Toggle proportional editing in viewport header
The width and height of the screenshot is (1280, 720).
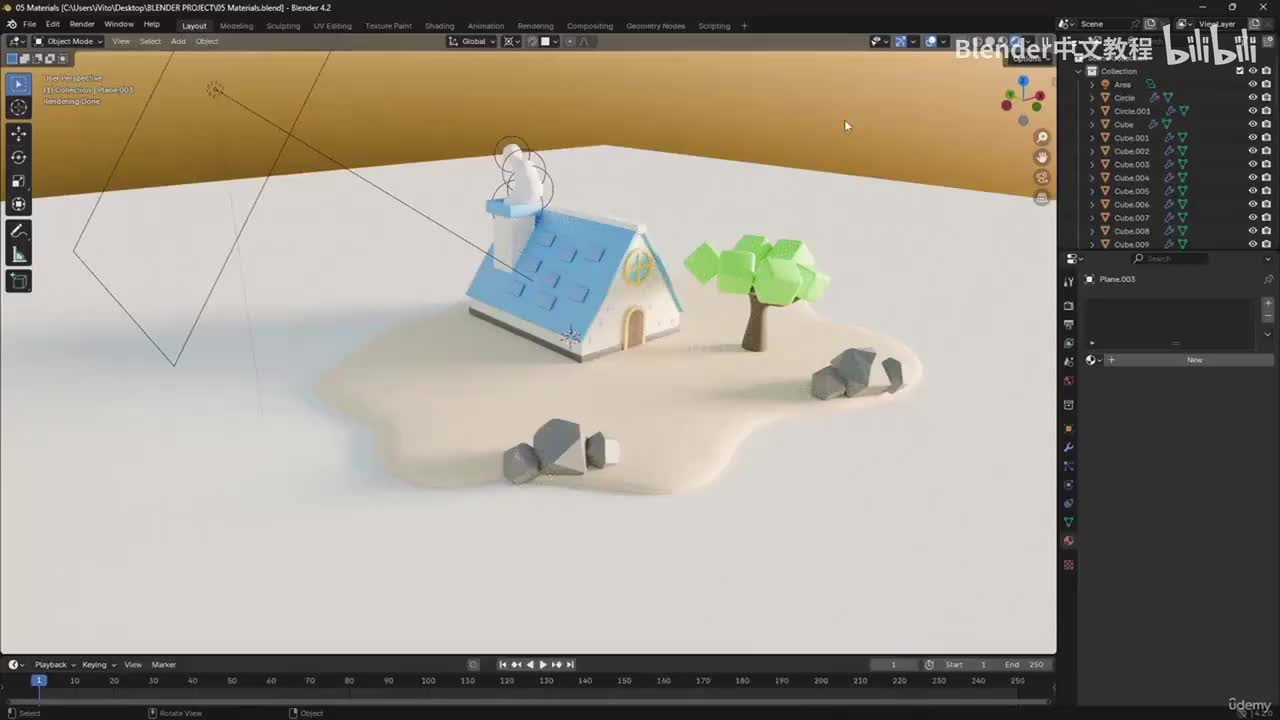[x=570, y=41]
